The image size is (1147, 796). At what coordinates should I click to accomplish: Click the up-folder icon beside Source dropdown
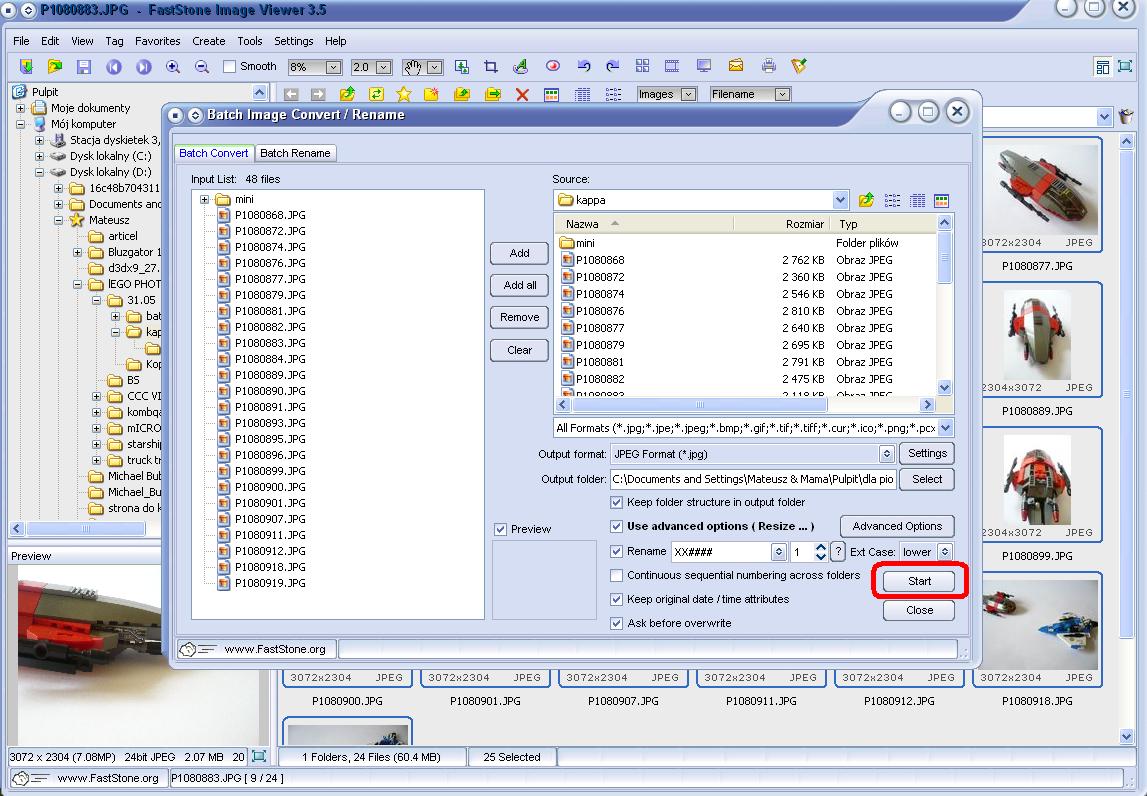click(866, 200)
